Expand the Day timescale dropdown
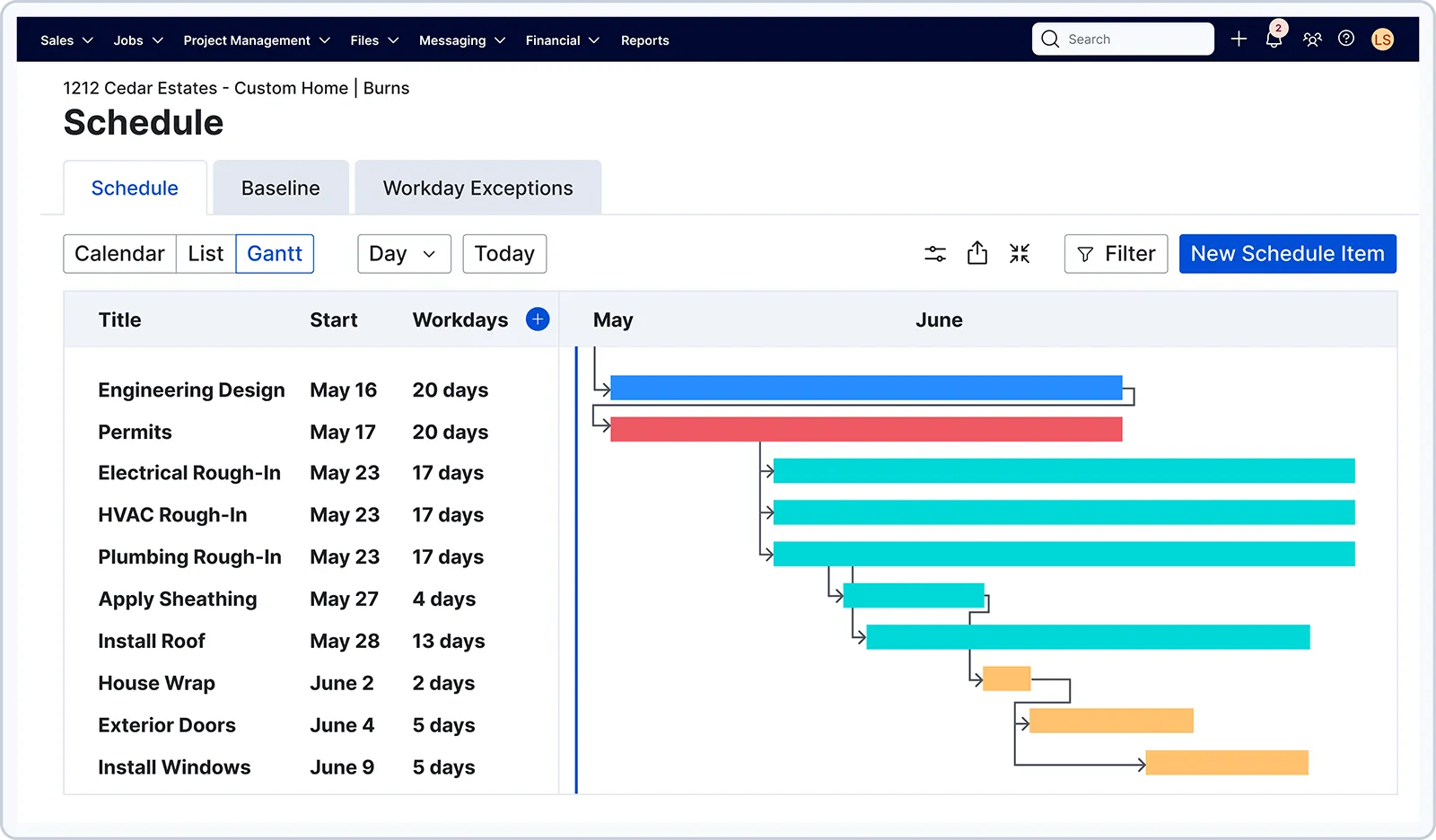 coord(404,254)
